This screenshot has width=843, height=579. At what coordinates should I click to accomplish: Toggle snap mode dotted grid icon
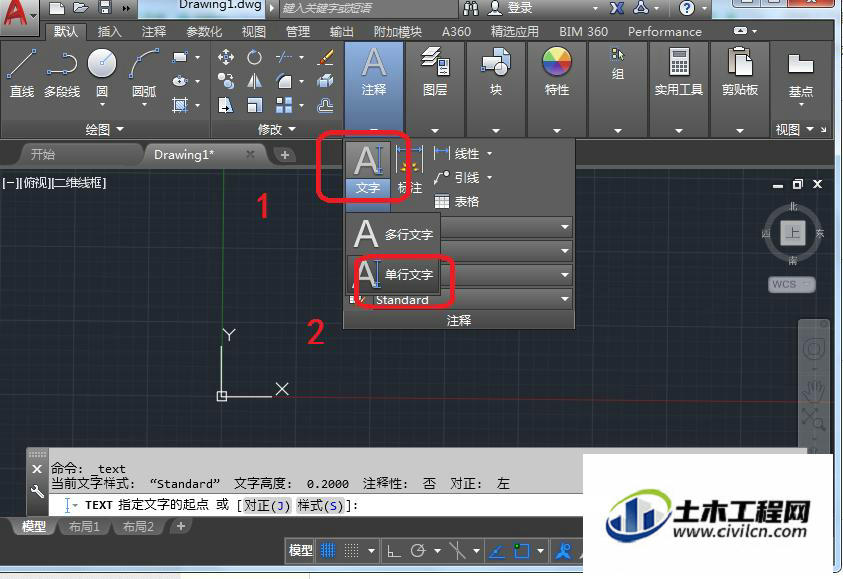click(x=351, y=551)
